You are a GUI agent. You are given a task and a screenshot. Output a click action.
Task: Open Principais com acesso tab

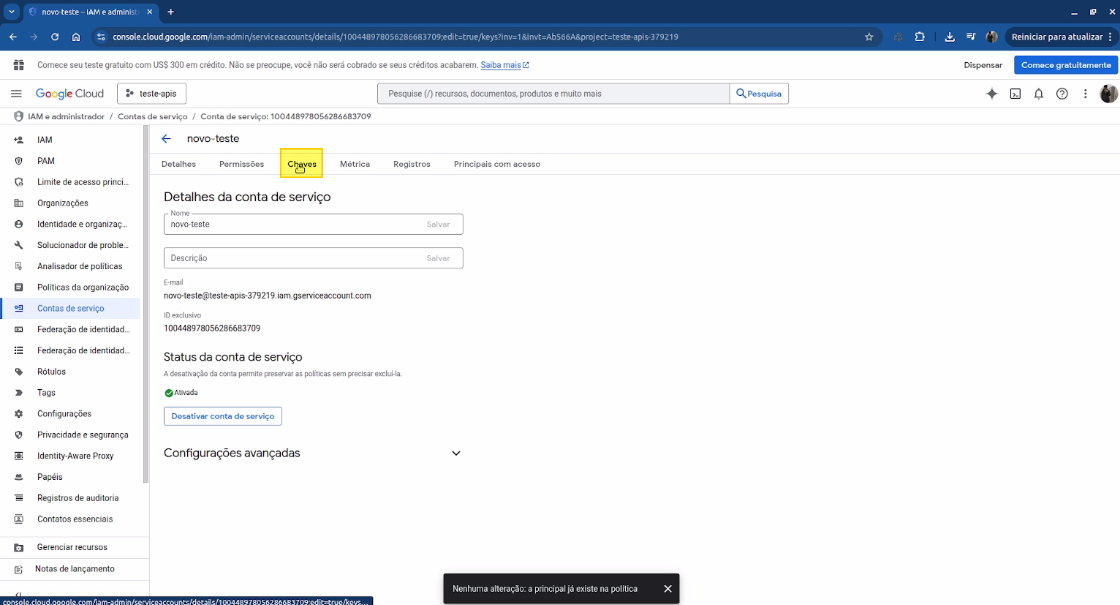pos(497,164)
